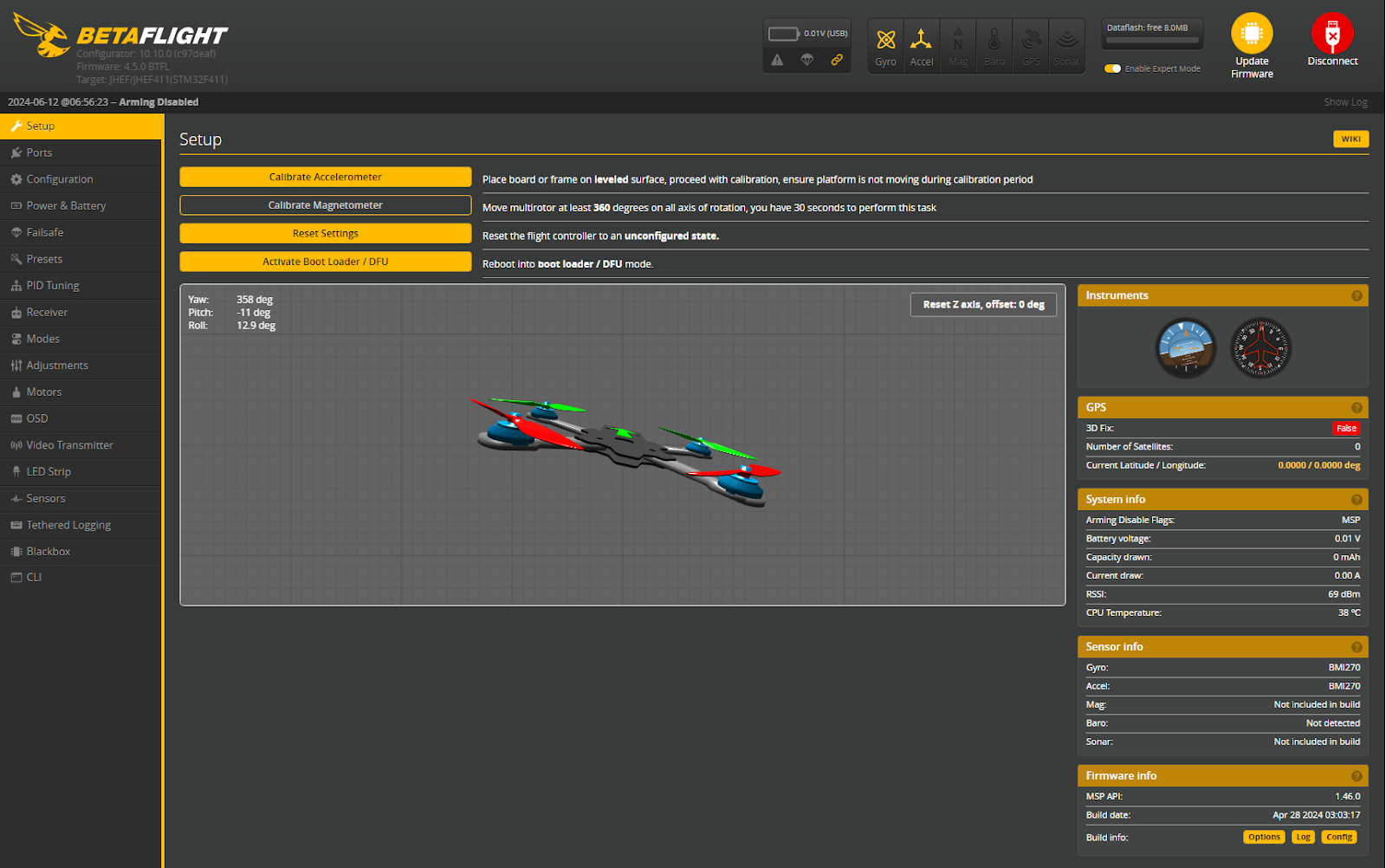Open the Configuration tab

pos(81,179)
